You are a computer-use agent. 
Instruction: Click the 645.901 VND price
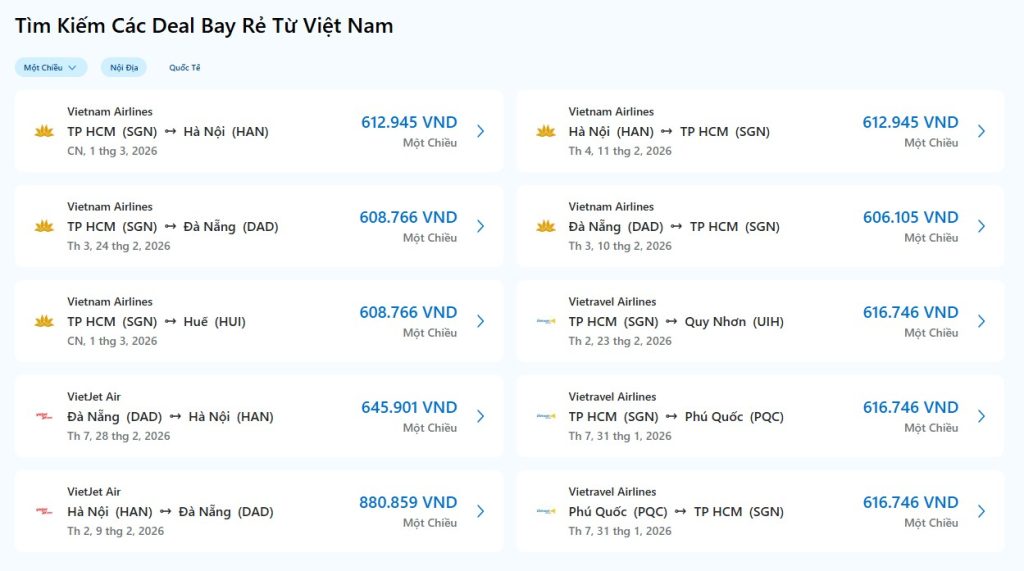click(x=409, y=407)
